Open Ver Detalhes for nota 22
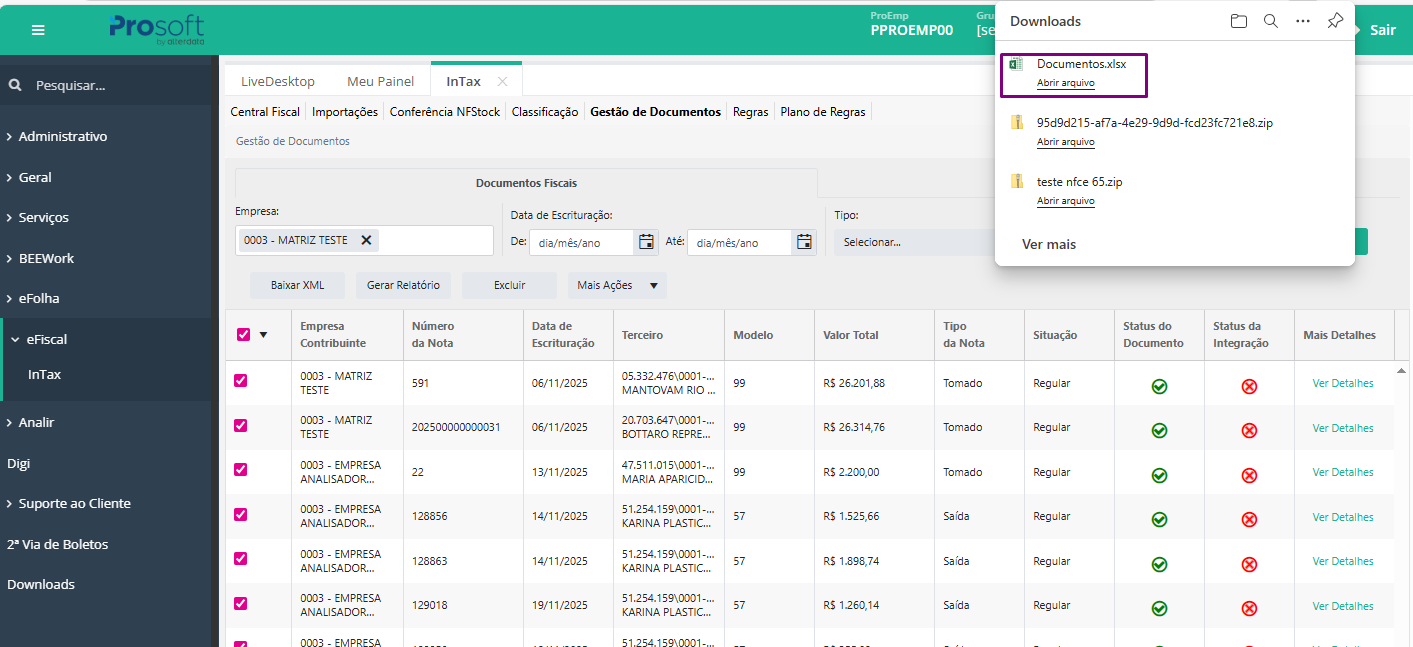The height and width of the screenshot is (647, 1413). 1342,472
